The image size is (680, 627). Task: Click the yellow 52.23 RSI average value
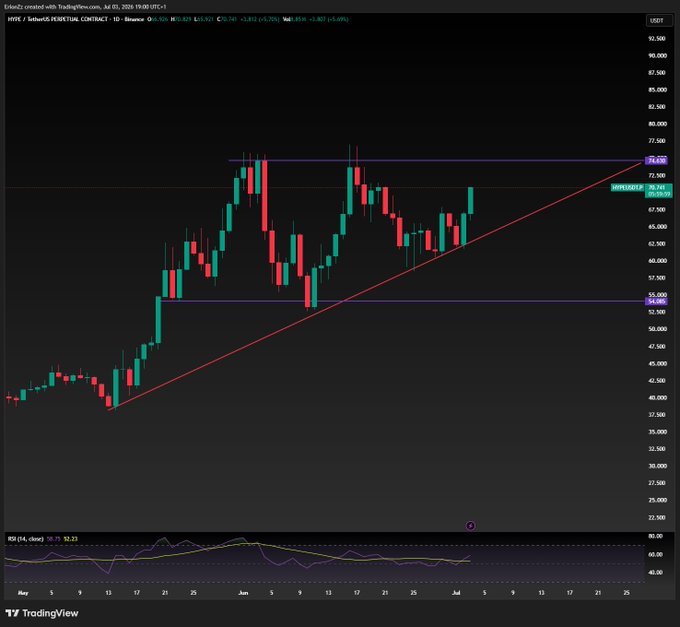tap(70, 539)
